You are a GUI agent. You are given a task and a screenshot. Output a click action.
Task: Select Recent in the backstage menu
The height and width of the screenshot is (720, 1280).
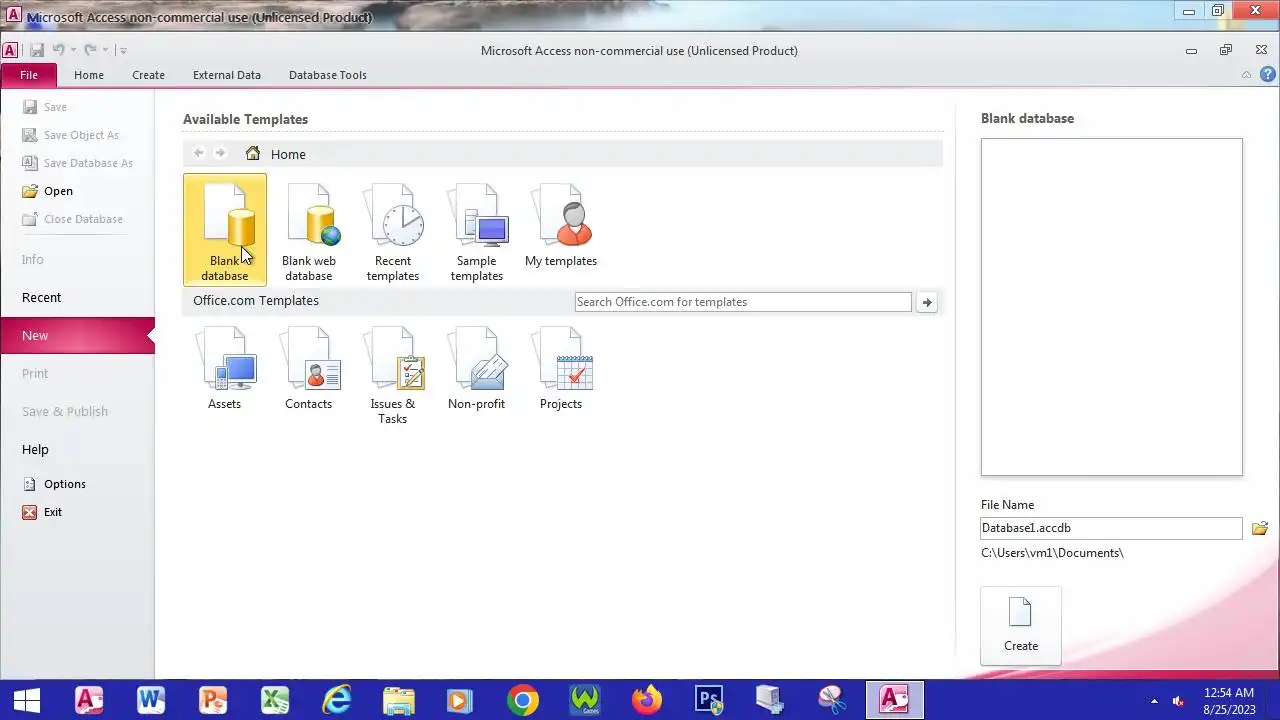point(77,298)
